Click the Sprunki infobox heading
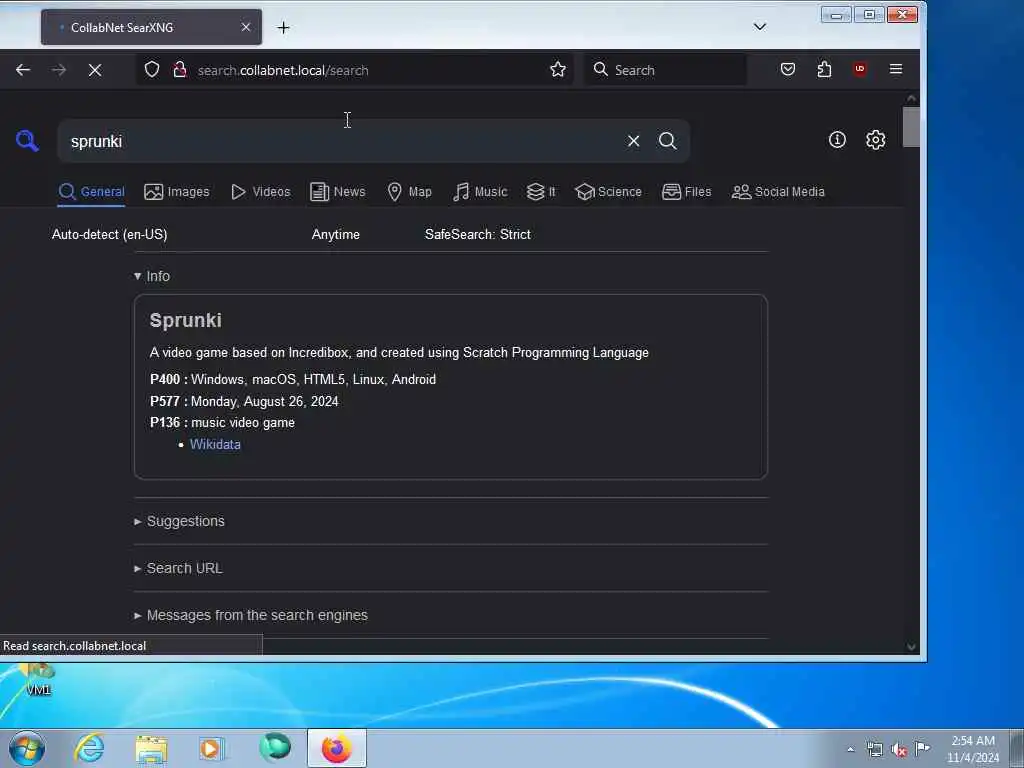 pos(185,320)
